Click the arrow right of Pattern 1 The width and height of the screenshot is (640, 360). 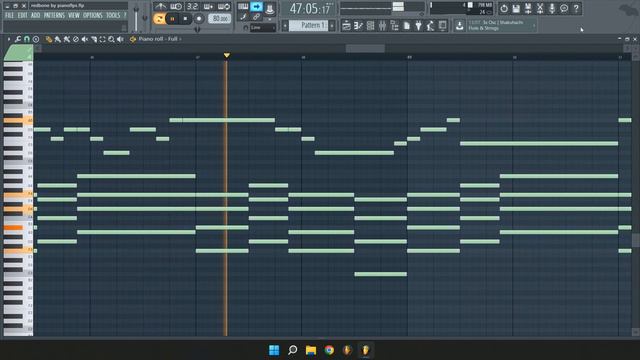pyautogui.click(x=332, y=26)
